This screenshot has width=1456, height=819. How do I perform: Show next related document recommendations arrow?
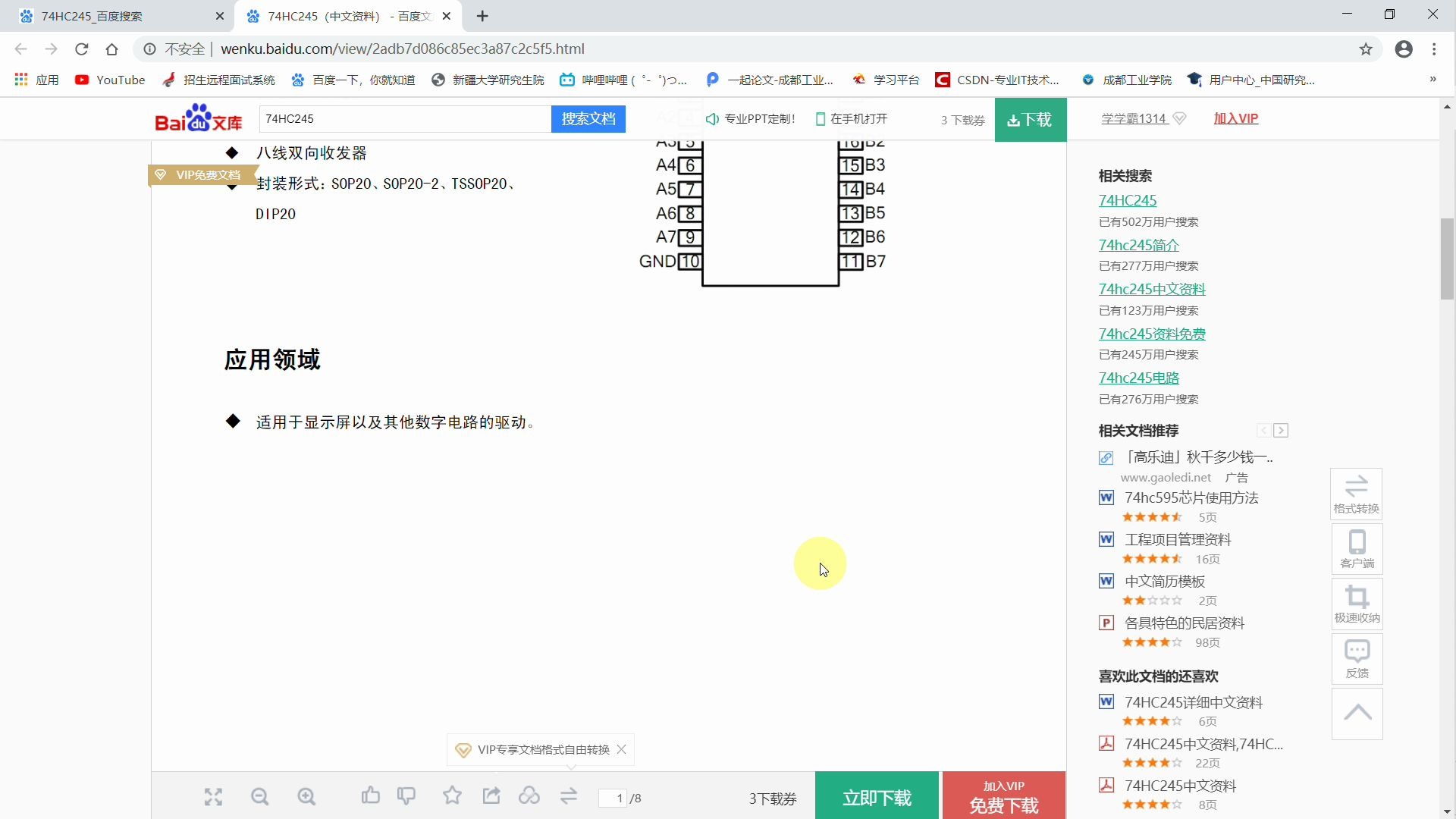tap(1281, 431)
